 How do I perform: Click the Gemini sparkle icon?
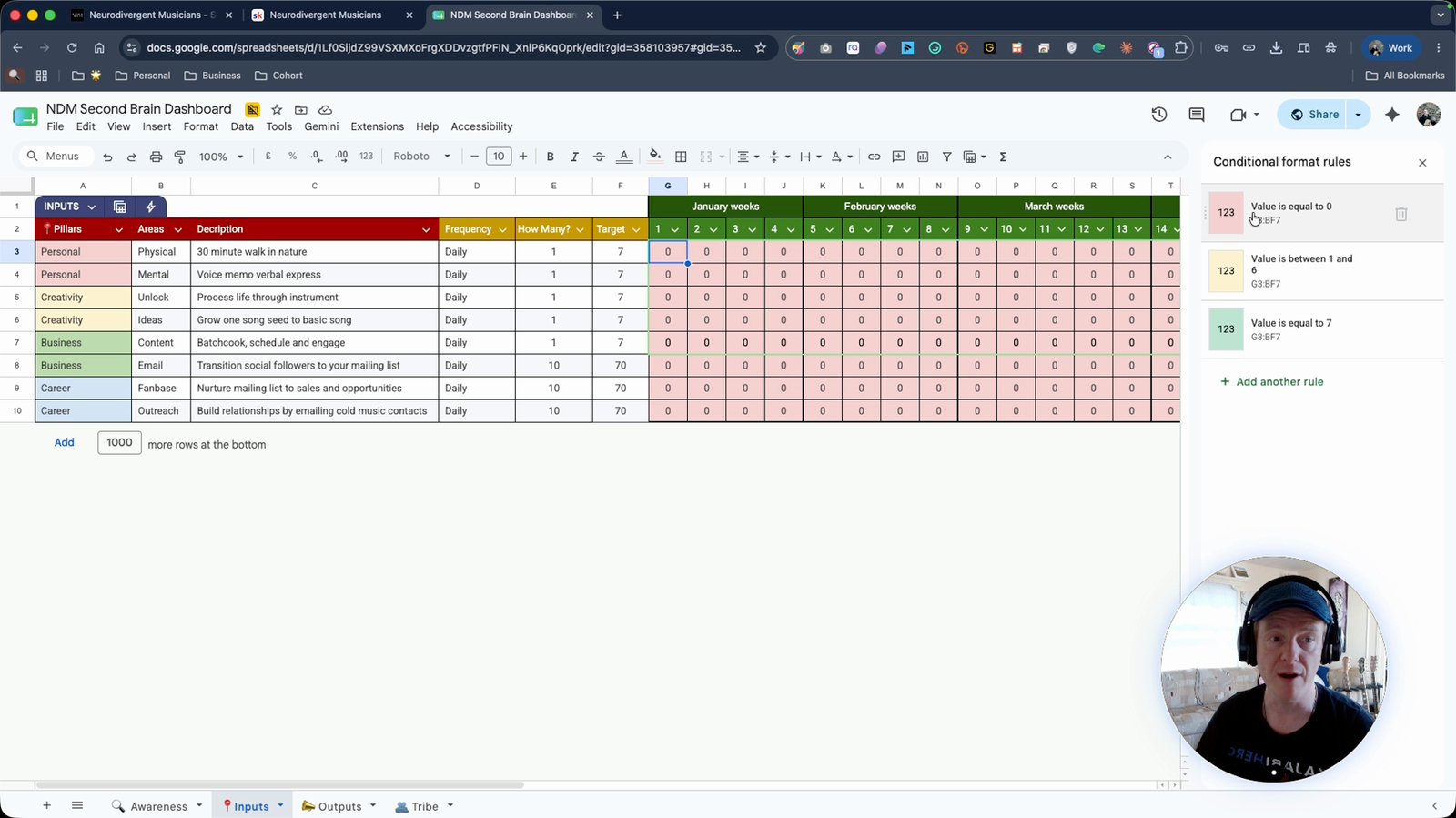pyautogui.click(x=1392, y=115)
